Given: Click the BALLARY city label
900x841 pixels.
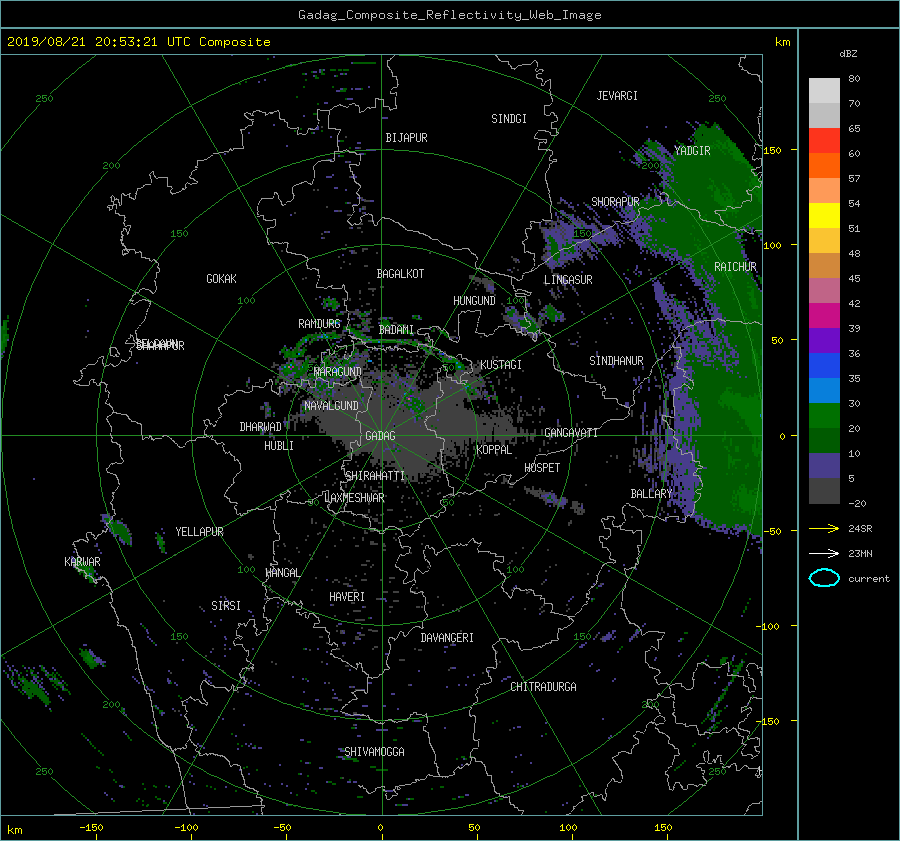Looking at the screenshot, I should [x=651, y=494].
